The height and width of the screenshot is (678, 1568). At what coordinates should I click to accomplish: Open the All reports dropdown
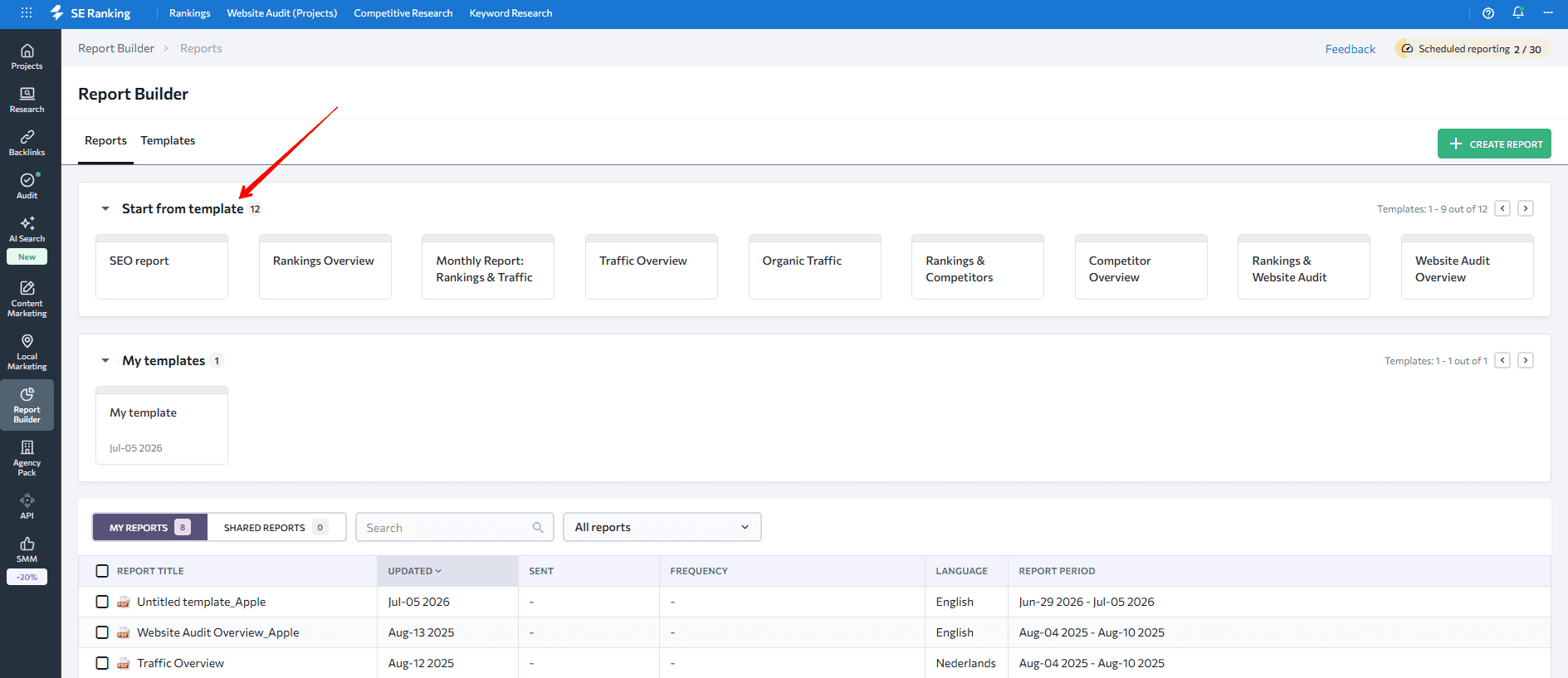tap(662, 527)
